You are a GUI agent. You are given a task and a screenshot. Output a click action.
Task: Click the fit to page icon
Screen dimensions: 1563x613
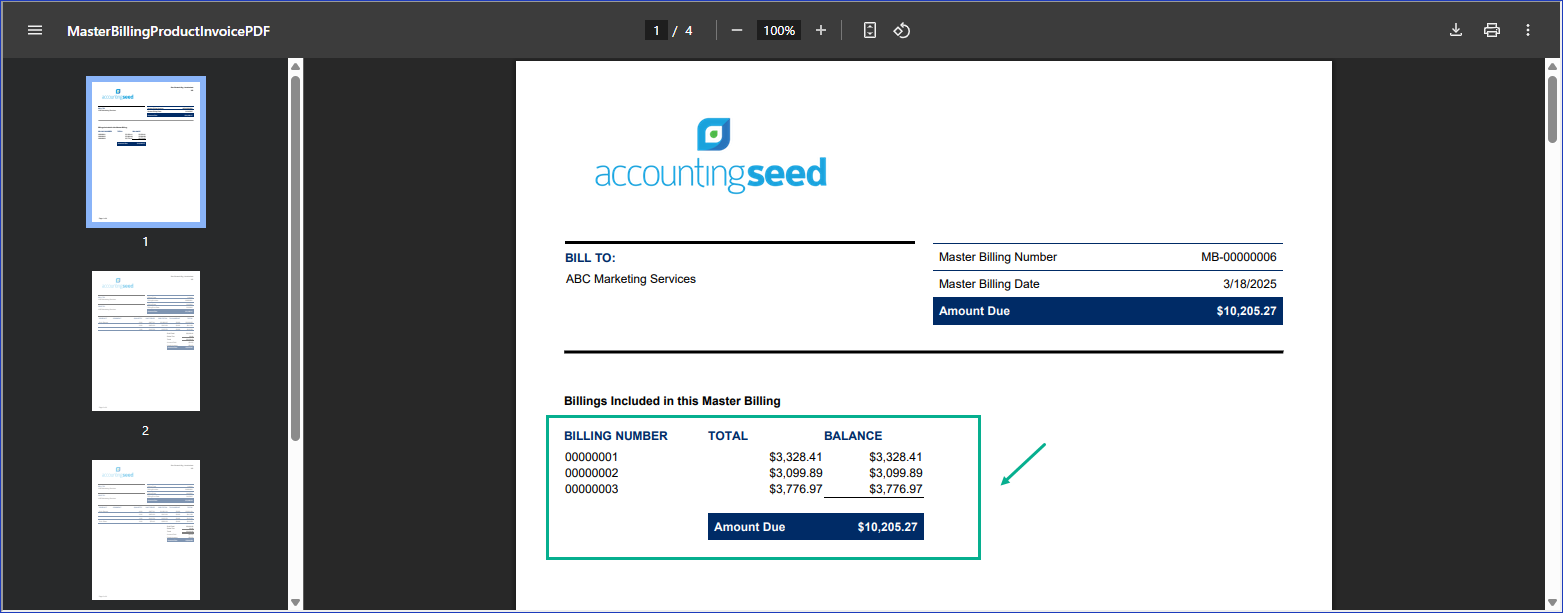coord(870,30)
